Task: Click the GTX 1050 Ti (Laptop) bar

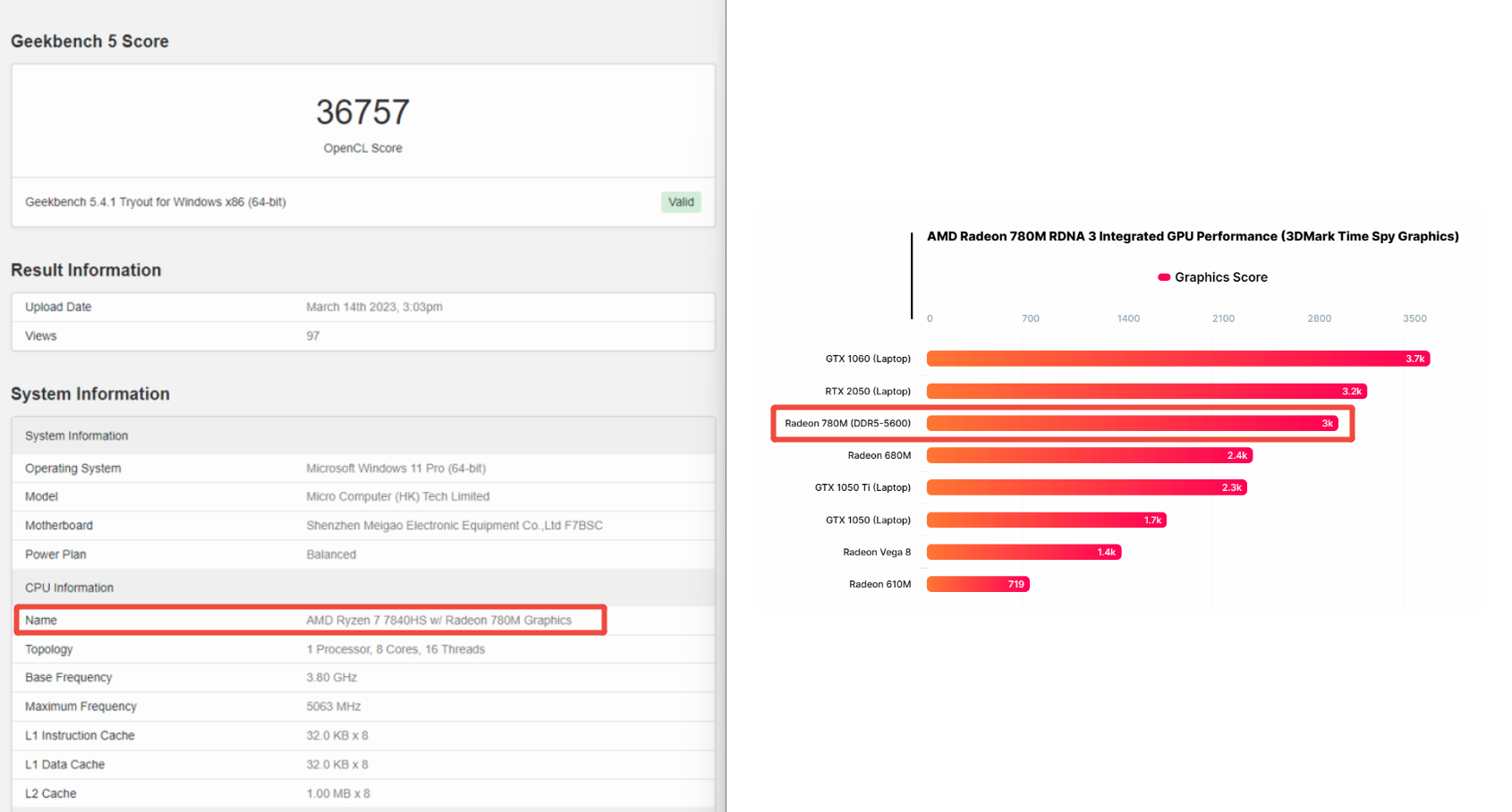Action: tap(1086, 487)
